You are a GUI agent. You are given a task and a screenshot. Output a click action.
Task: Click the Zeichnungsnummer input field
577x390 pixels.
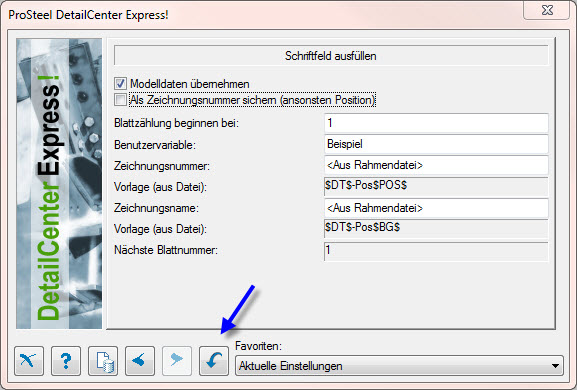coord(436,165)
